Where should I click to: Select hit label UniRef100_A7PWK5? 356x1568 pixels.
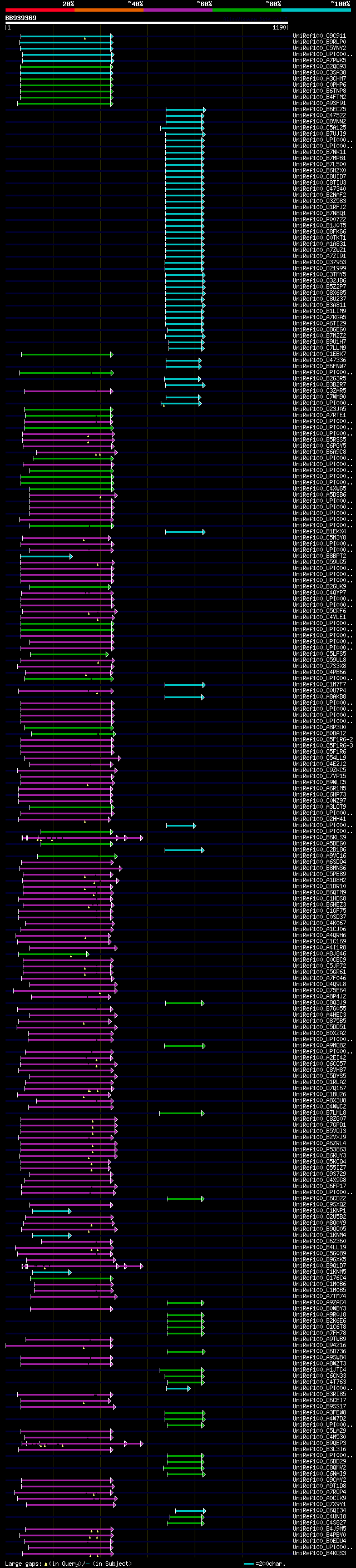point(319,60)
